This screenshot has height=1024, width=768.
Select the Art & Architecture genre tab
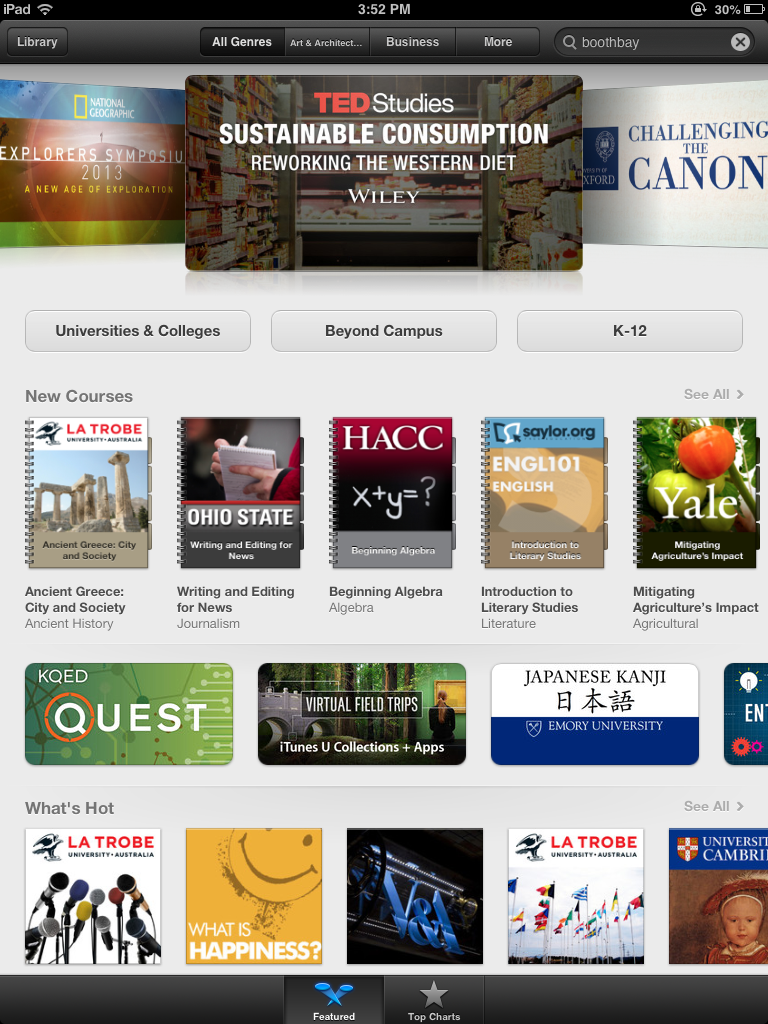click(327, 42)
